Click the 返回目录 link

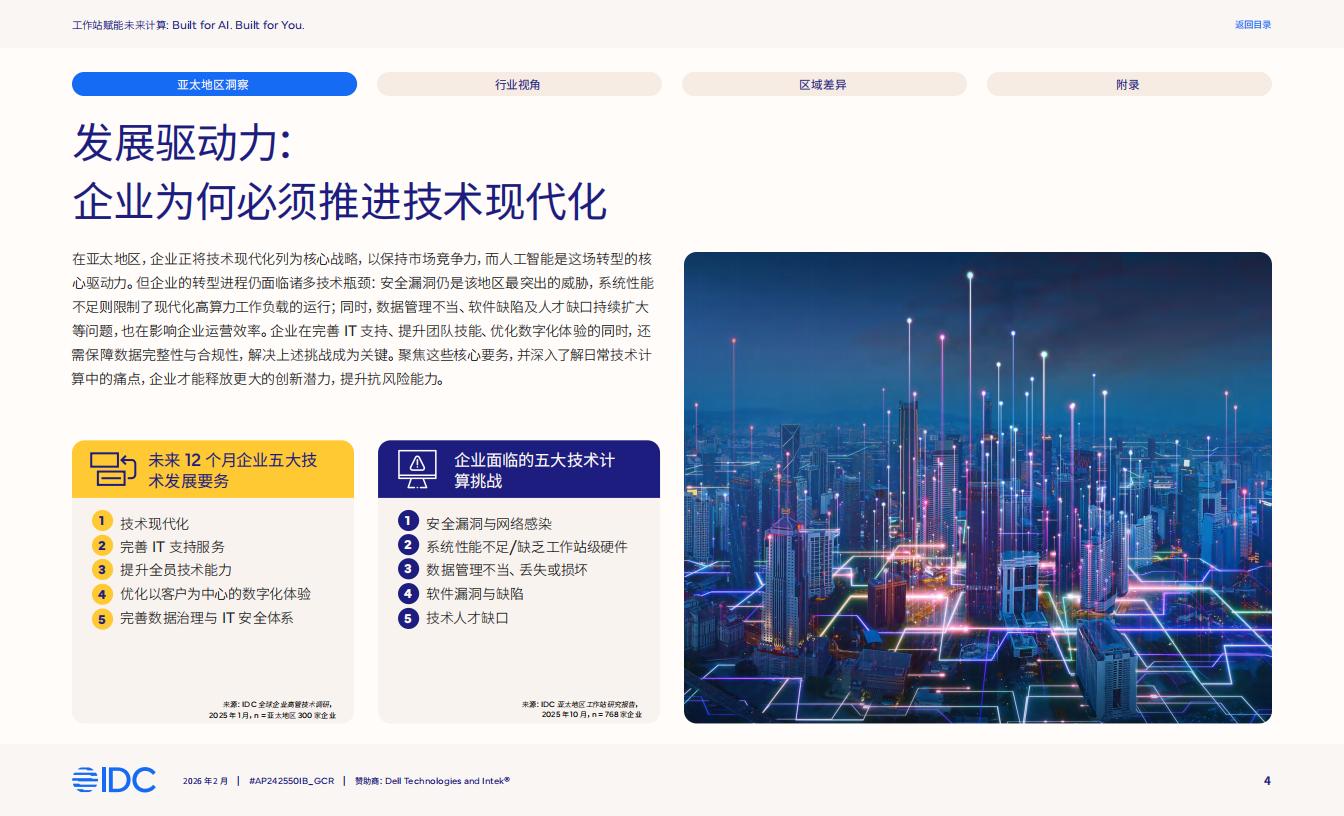click(1252, 25)
